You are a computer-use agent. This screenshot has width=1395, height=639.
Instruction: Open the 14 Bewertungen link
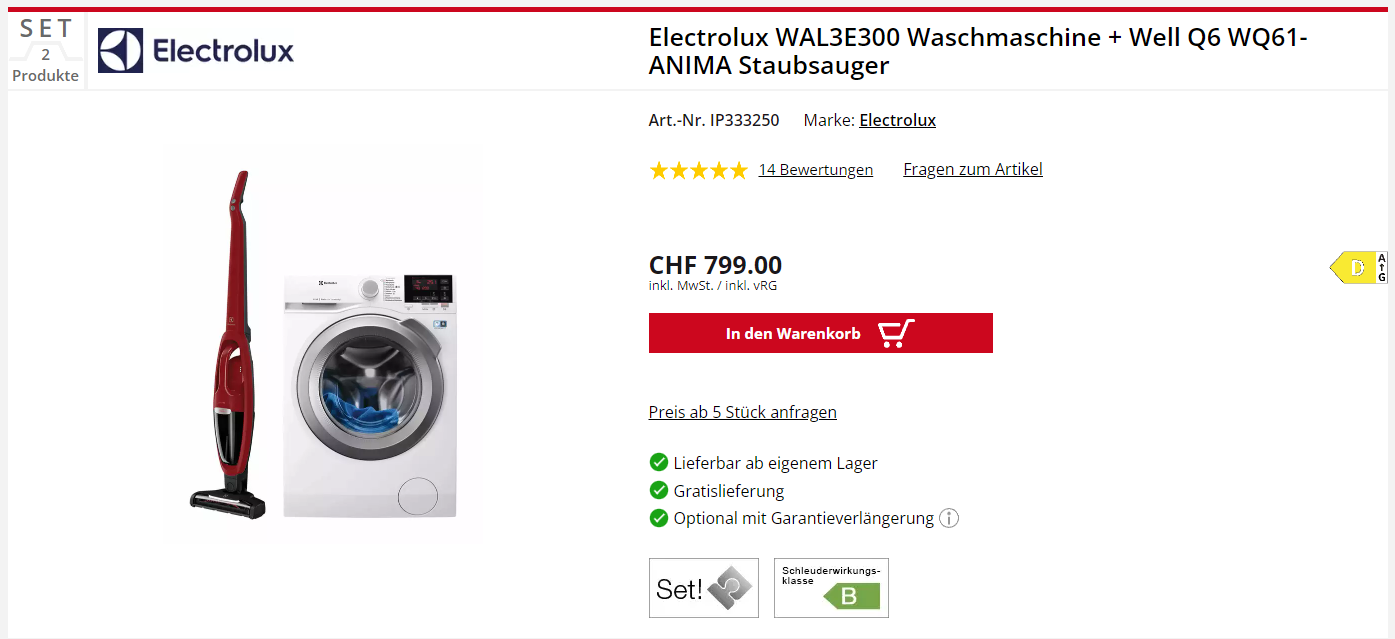(816, 170)
